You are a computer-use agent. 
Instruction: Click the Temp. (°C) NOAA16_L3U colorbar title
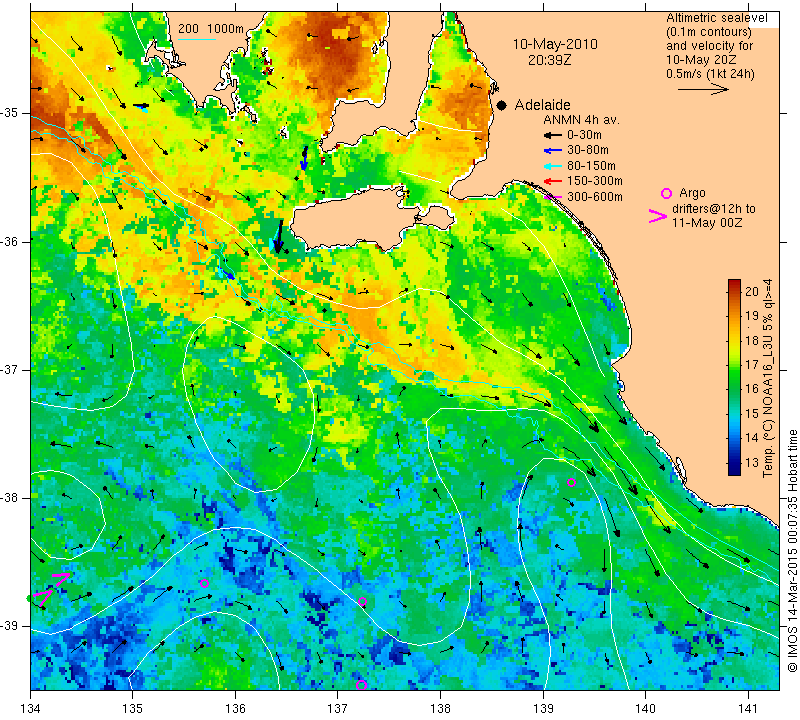tap(768, 379)
